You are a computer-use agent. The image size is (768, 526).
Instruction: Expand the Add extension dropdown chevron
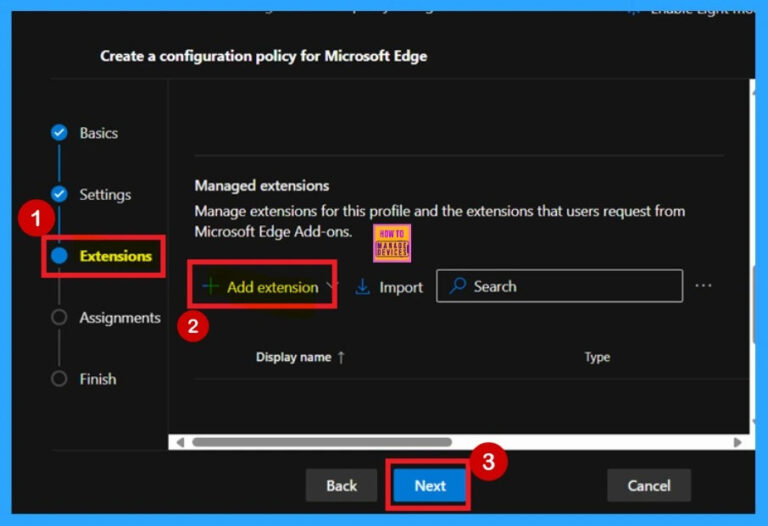pyautogui.click(x=332, y=286)
